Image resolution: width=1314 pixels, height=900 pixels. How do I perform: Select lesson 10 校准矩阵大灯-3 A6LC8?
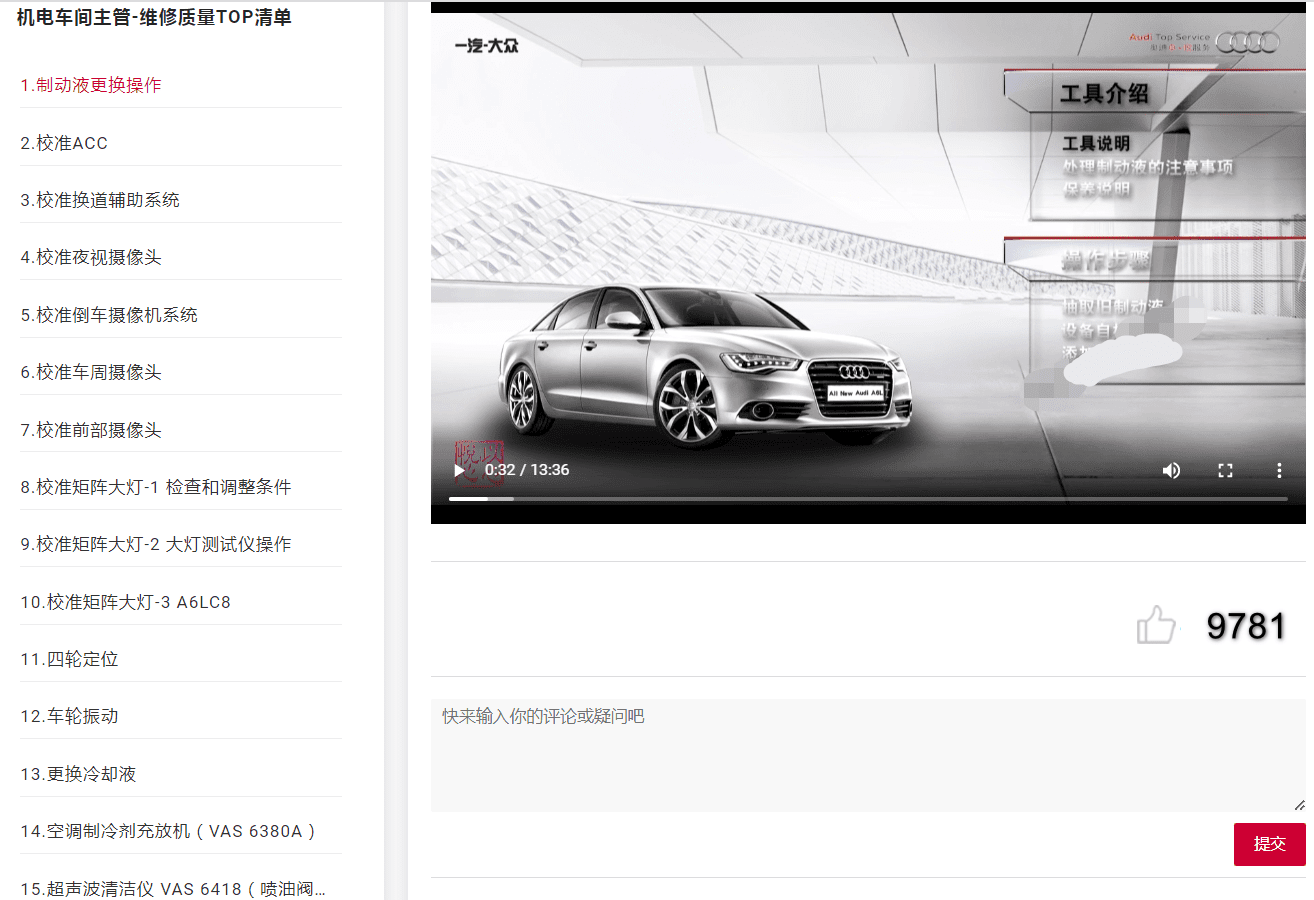[x=130, y=601]
